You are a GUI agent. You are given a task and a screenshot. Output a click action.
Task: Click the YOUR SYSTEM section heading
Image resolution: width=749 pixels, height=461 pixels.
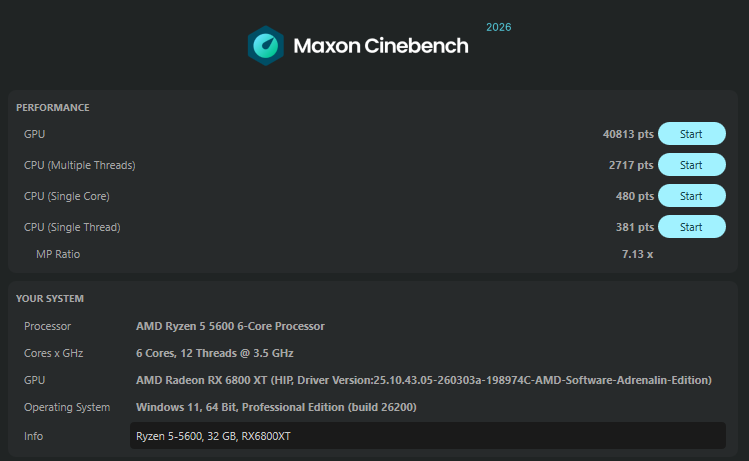pyautogui.click(x=50, y=299)
